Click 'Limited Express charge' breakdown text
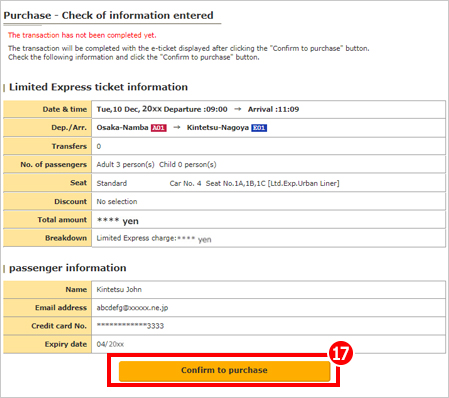449x398 pixels. [136, 238]
